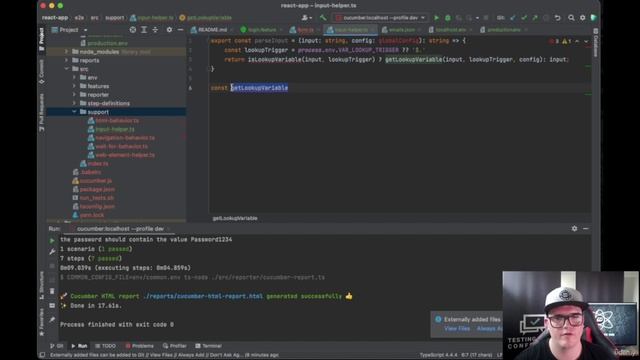Open IDE settings gear in top toolbar
640x360 pixels.
[x=582, y=18]
